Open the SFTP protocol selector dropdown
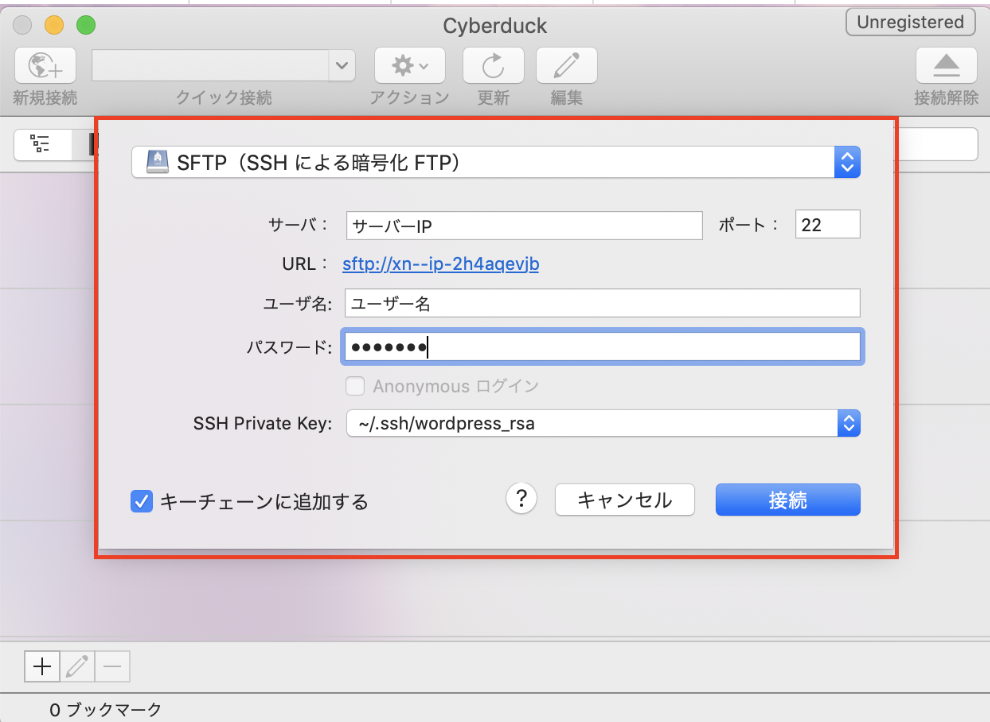The image size is (990, 722). 496,162
